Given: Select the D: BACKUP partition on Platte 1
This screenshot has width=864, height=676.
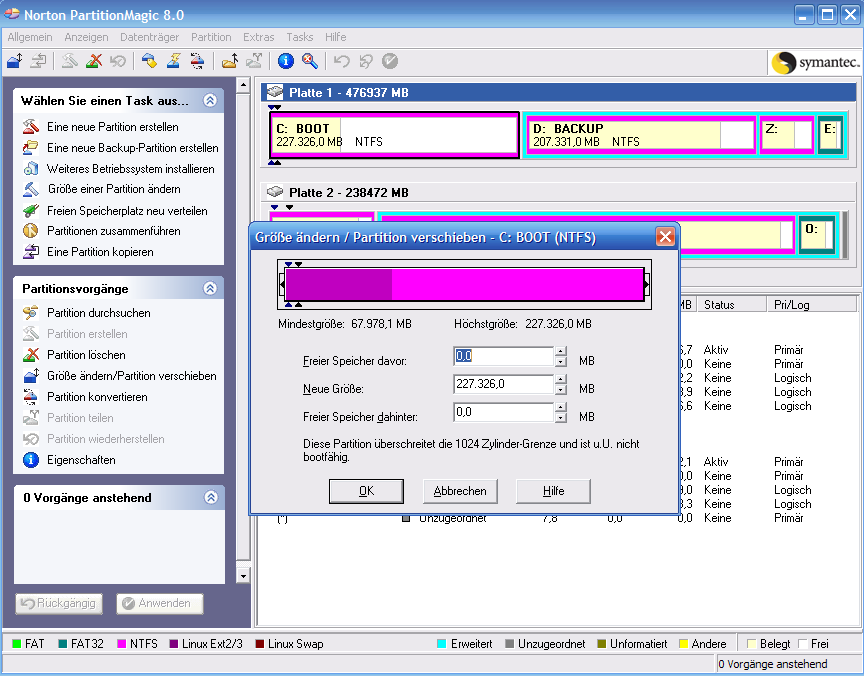Looking at the screenshot, I should coord(639,135).
